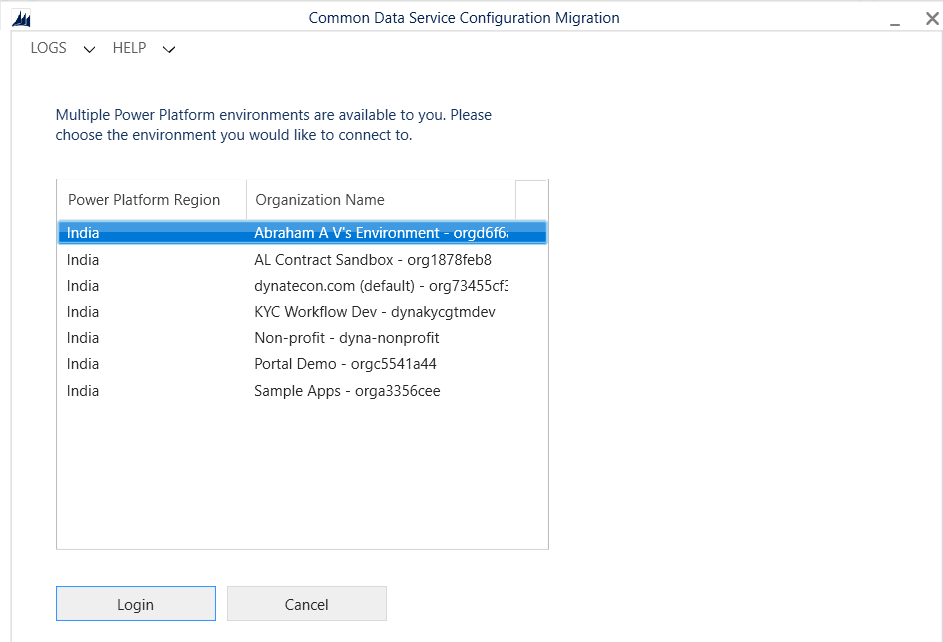Expand the HELP dropdown chevron
The width and height of the screenshot is (943, 642).
click(169, 49)
